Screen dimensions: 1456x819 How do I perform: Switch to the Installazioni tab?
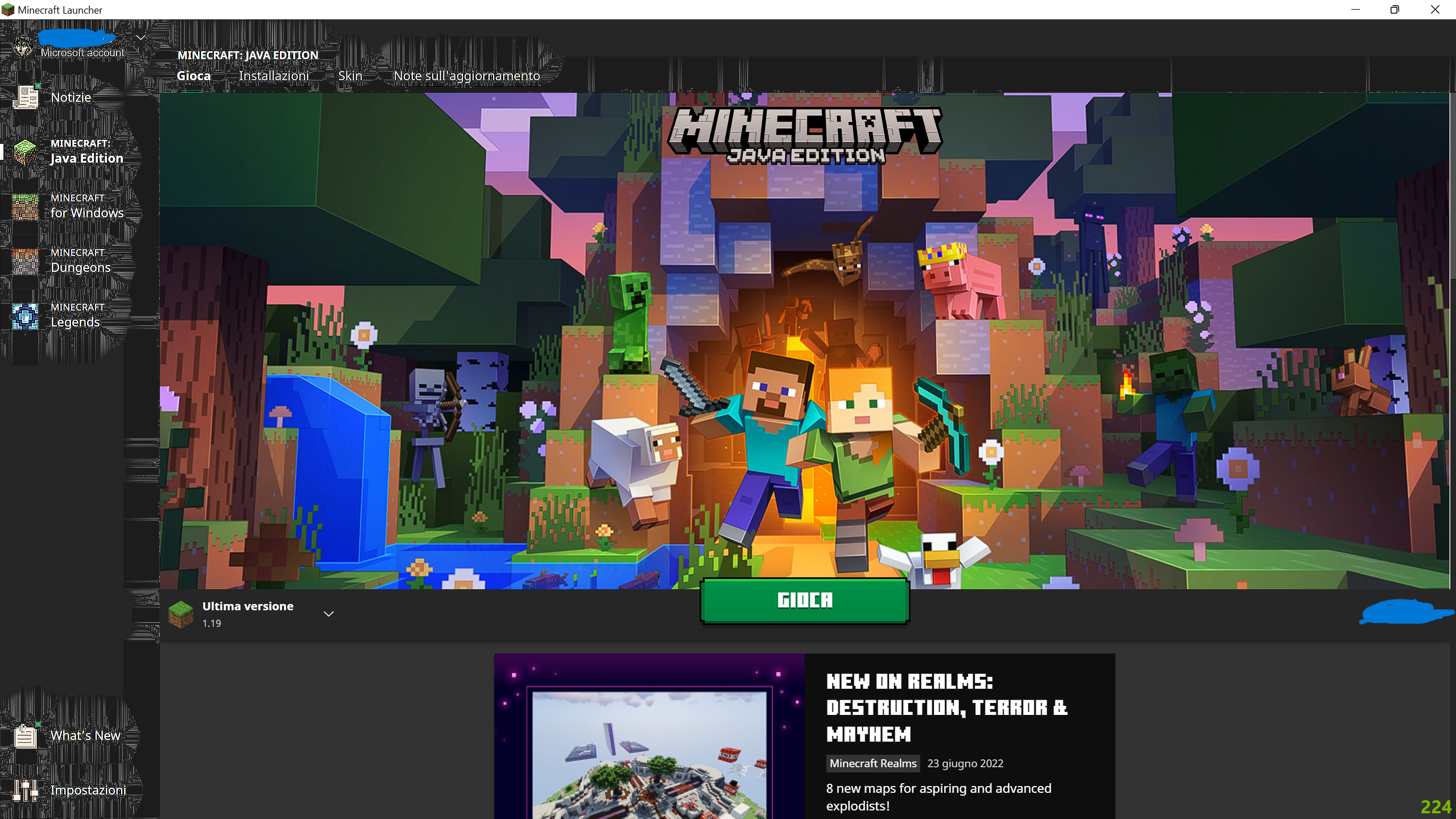click(274, 76)
